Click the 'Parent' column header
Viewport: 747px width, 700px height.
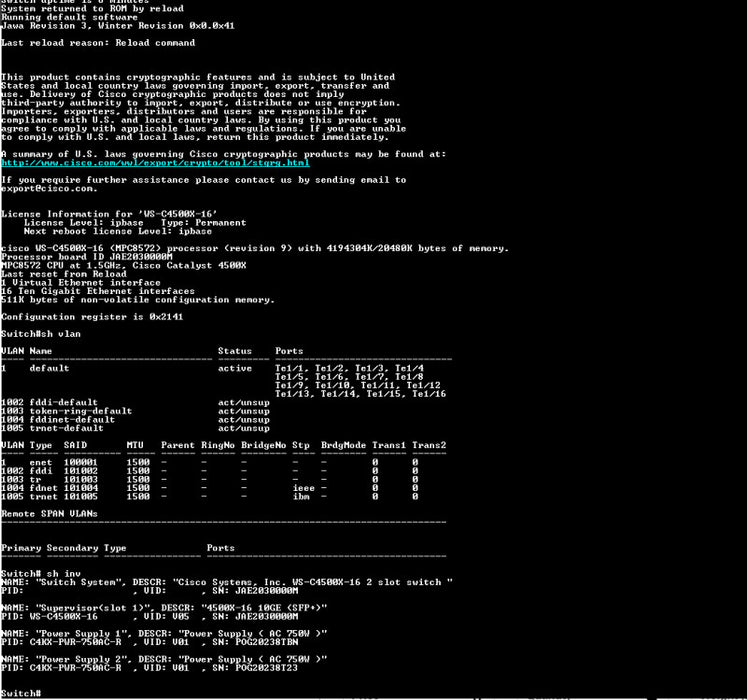click(x=178, y=446)
